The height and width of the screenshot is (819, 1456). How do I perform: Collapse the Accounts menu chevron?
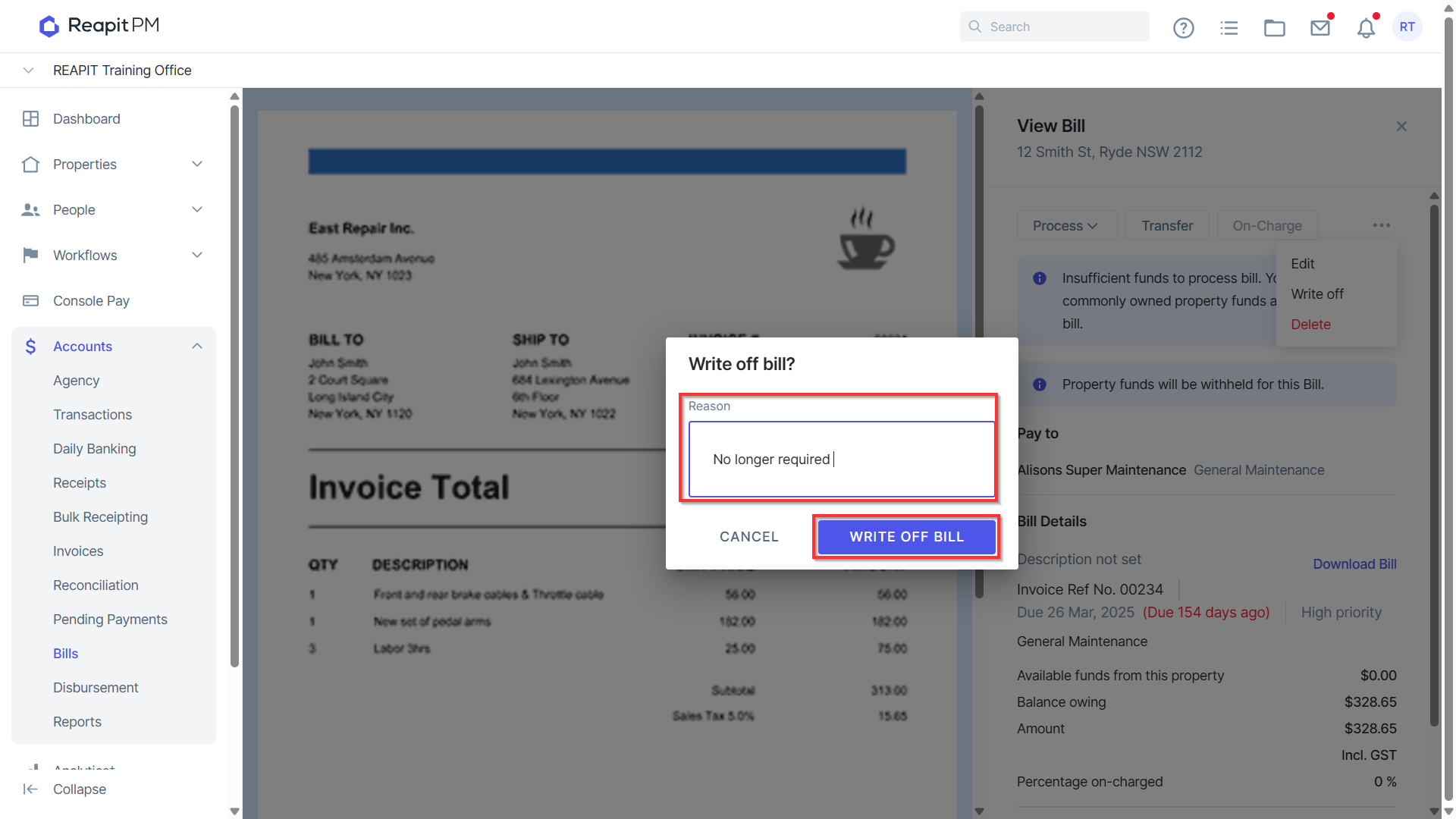197,347
